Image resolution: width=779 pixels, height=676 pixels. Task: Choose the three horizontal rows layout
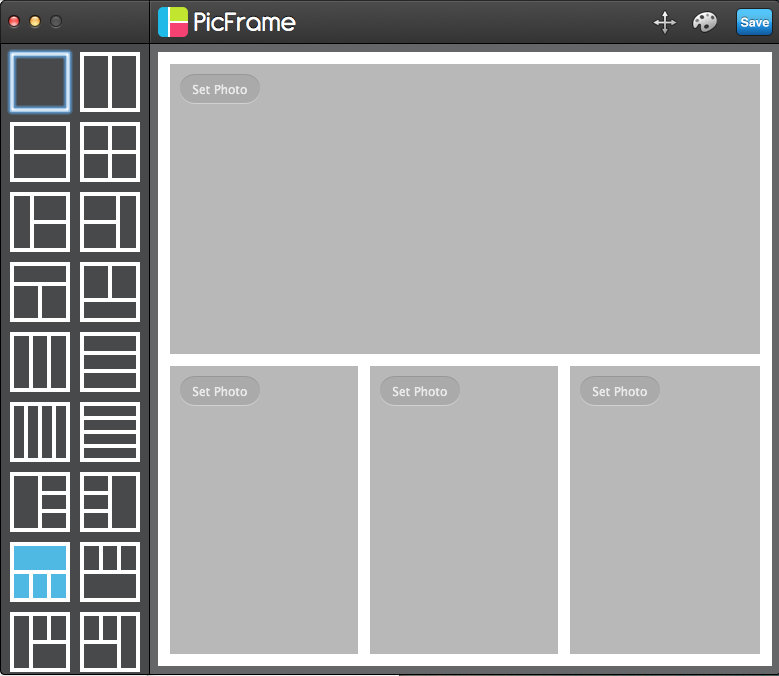pyautogui.click(x=110, y=362)
